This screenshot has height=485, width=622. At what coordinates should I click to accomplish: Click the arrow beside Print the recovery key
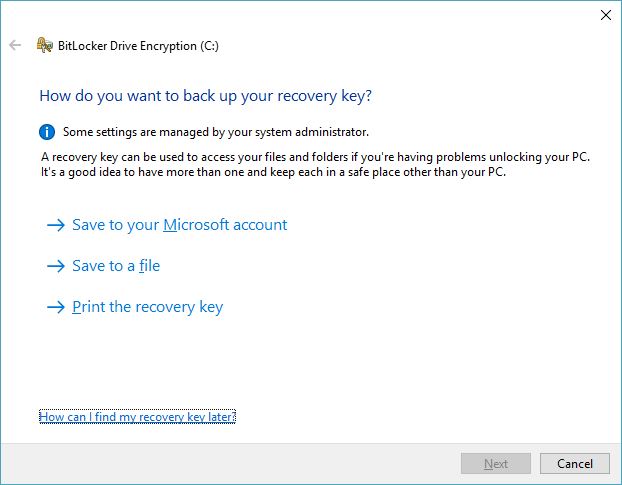point(56,307)
